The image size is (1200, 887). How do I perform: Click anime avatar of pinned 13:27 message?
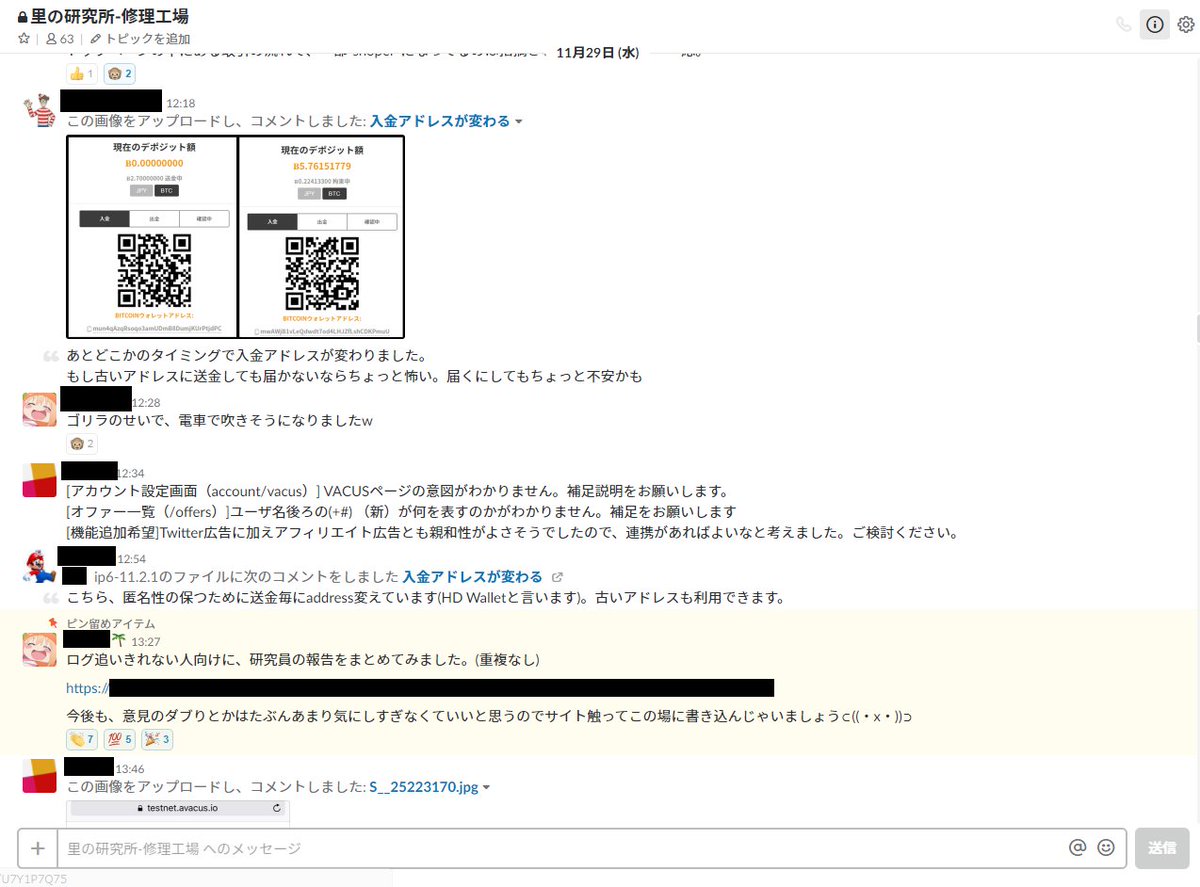39,650
